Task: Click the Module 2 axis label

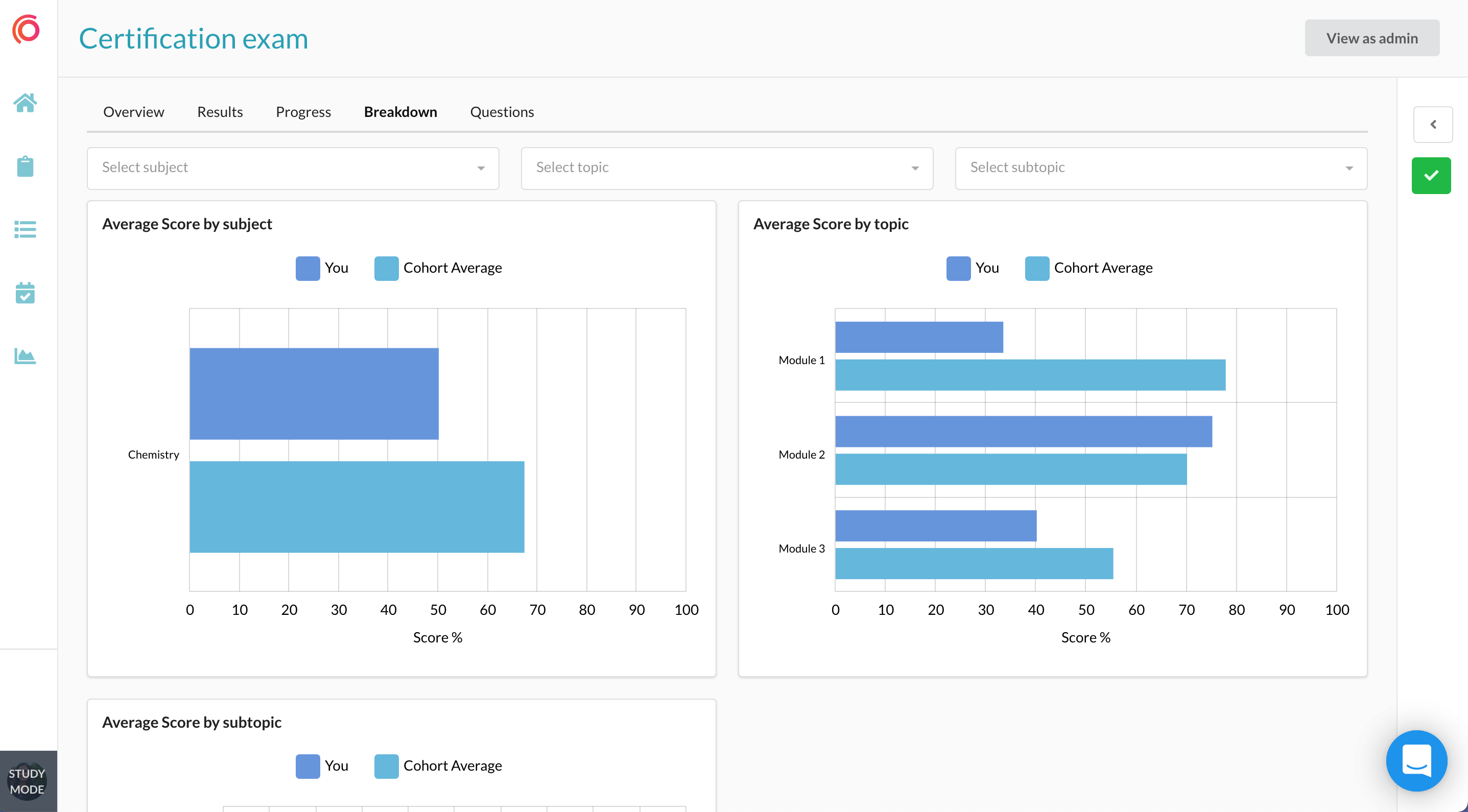Action: pyautogui.click(x=801, y=455)
